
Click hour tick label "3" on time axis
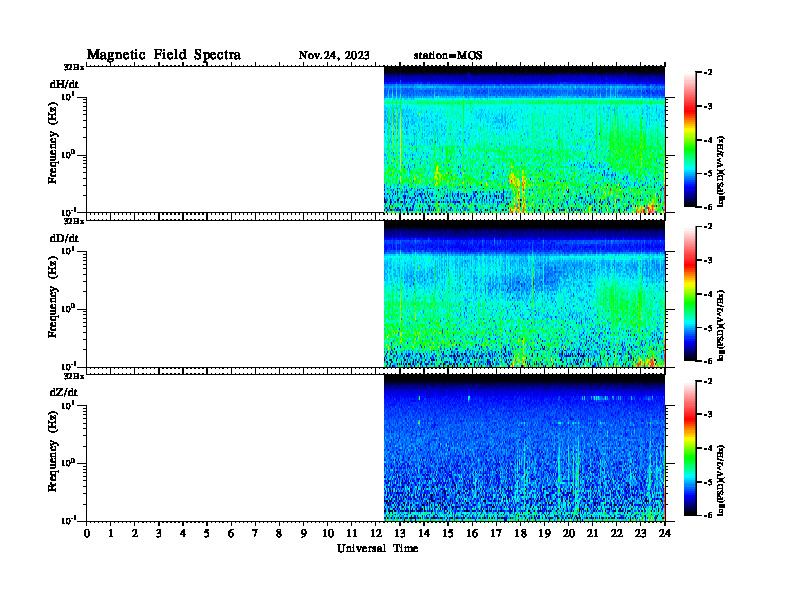(159, 534)
